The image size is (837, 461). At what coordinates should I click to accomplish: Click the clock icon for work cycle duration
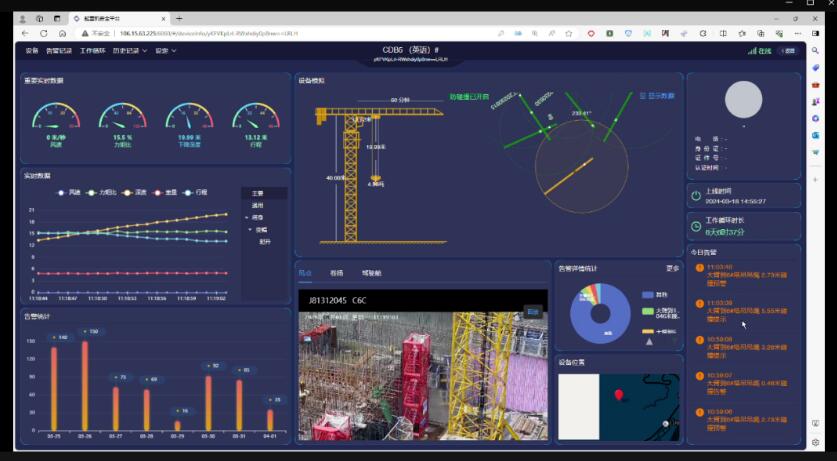click(x=696, y=226)
